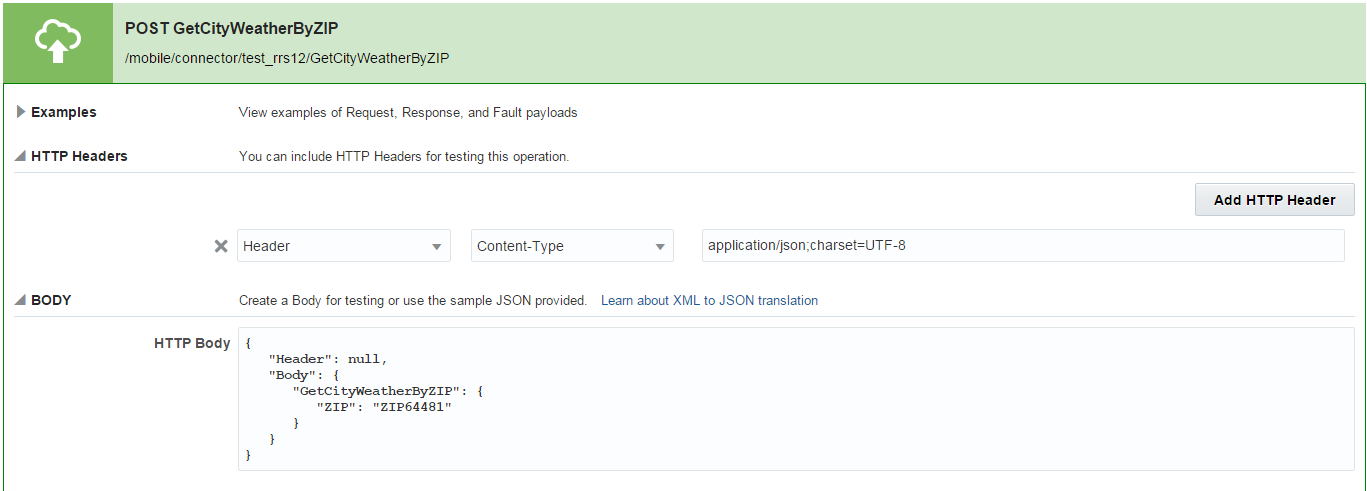Image resolution: width=1367 pixels, height=491 pixels.
Task: Click the arrow on the Header dropdown
Action: tap(437, 247)
